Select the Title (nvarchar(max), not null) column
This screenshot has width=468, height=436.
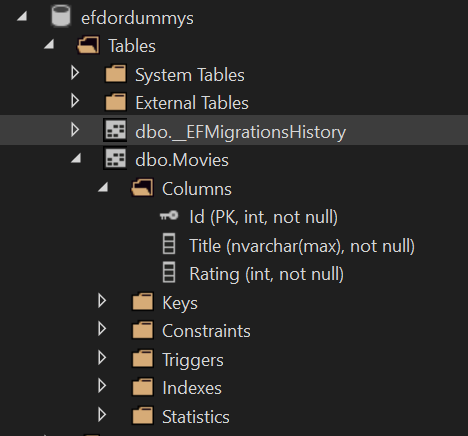pos(302,246)
